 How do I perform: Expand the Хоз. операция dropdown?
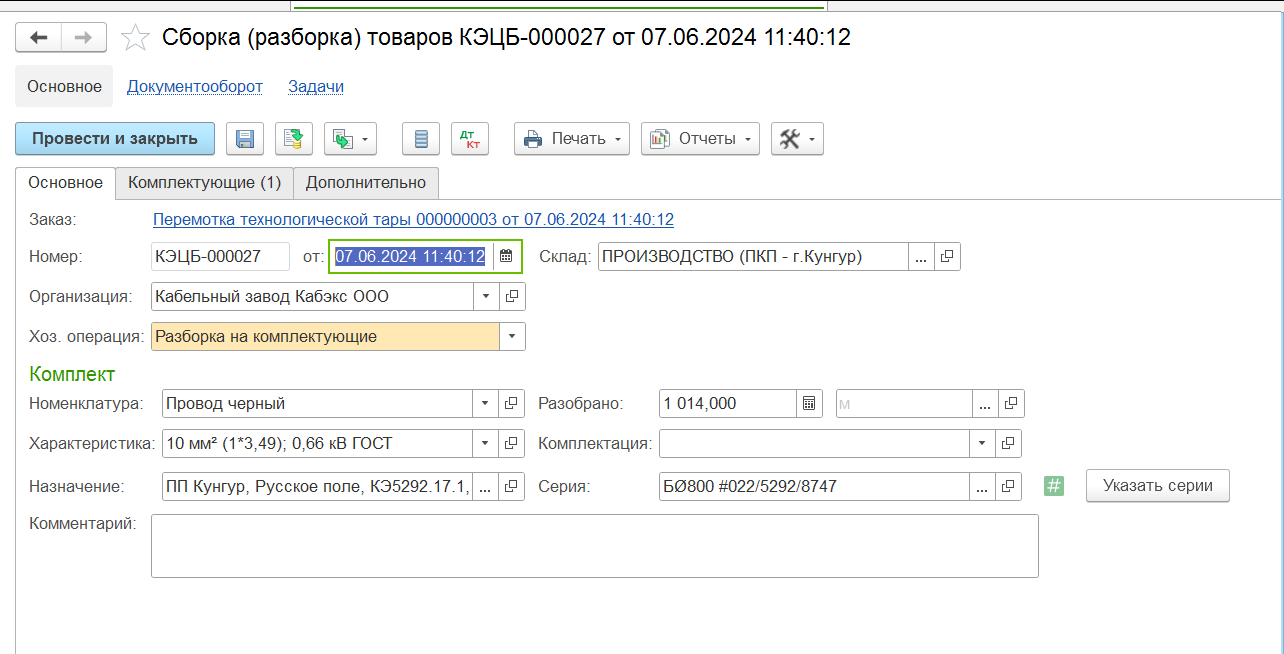coord(512,336)
